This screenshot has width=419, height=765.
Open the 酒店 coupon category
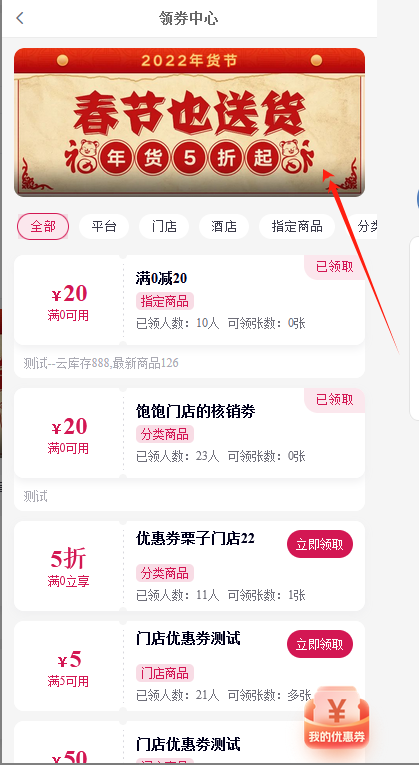pos(224,227)
